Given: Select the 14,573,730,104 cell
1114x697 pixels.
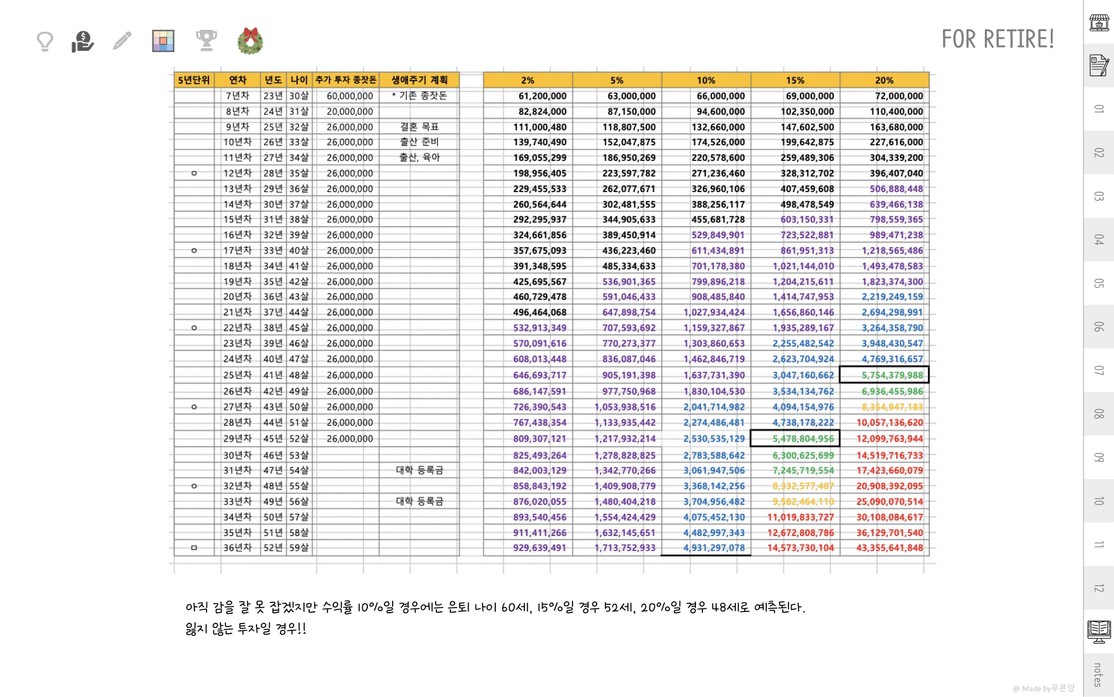Looking at the screenshot, I should click(x=795, y=548).
